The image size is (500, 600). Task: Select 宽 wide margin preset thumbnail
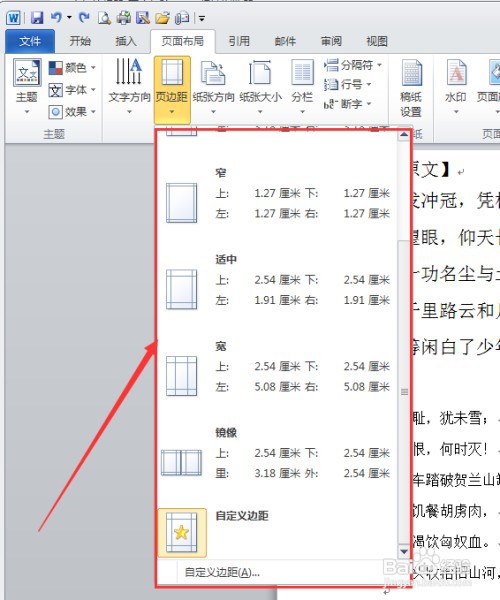(x=182, y=376)
